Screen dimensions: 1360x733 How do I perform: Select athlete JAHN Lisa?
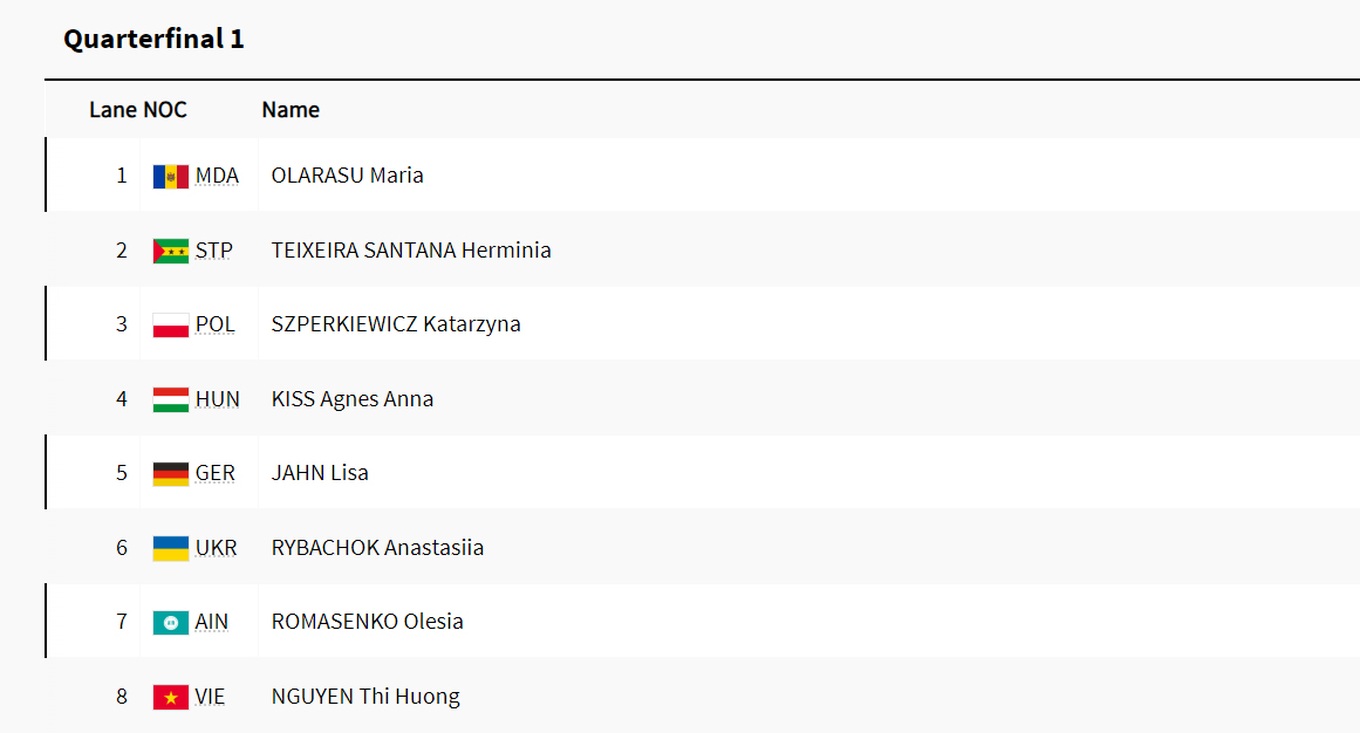pyautogui.click(x=320, y=472)
